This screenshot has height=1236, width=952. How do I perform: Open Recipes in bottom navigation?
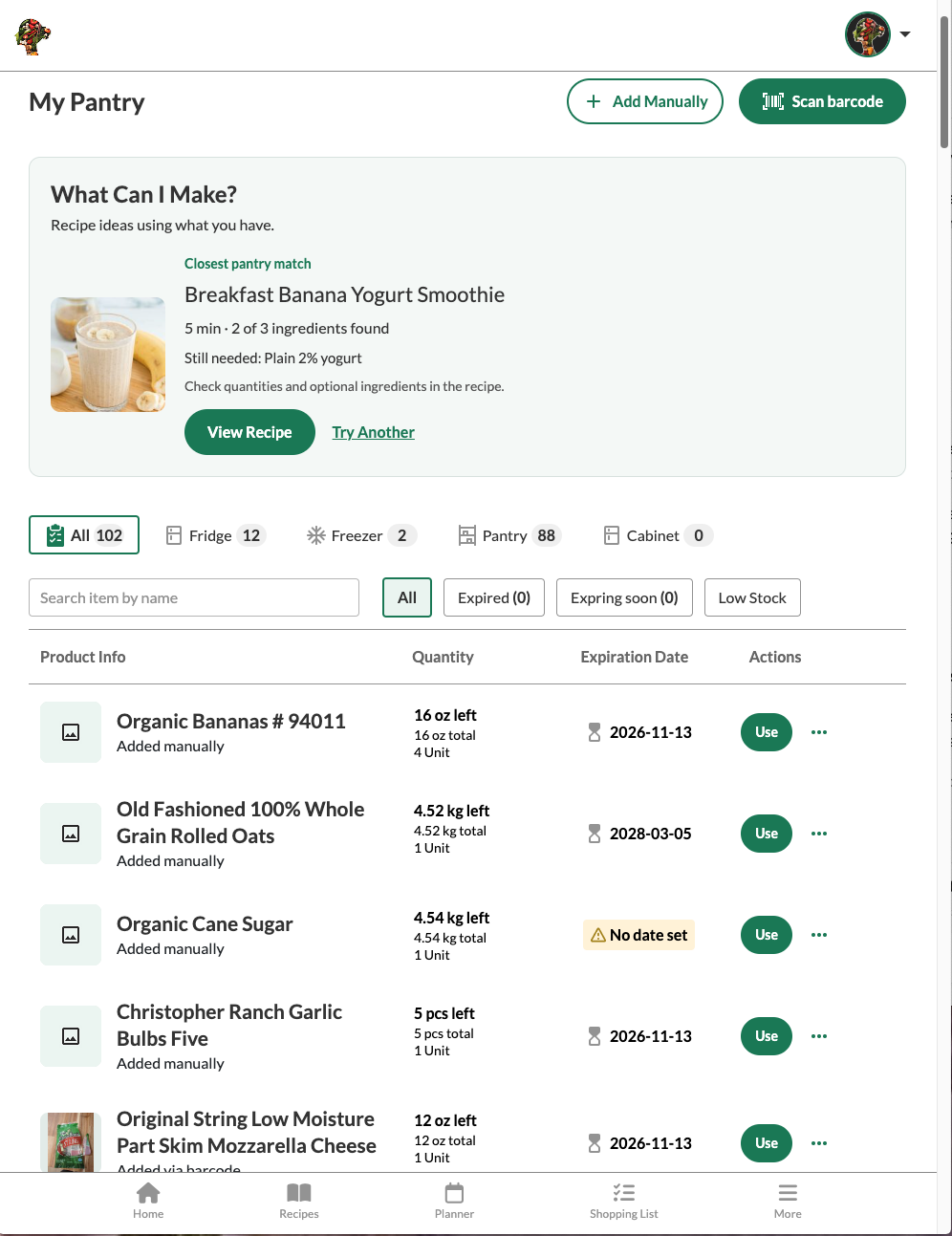[x=299, y=1202]
